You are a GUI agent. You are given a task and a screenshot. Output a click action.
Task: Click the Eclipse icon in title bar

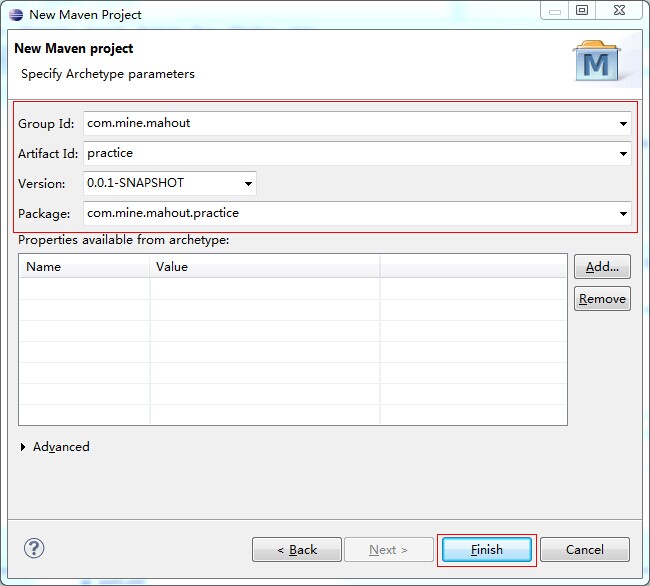pyautogui.click(x=16, y=15)
